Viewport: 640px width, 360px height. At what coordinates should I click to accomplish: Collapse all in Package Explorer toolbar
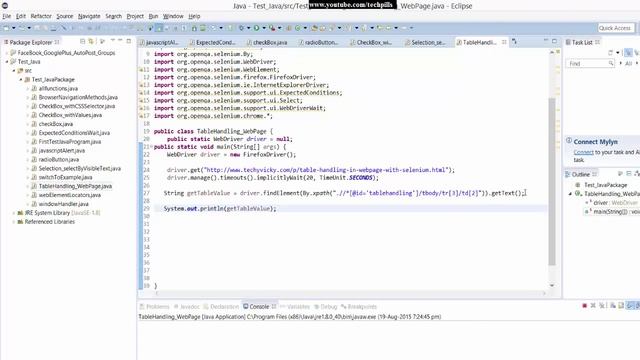tap(83, 42)
